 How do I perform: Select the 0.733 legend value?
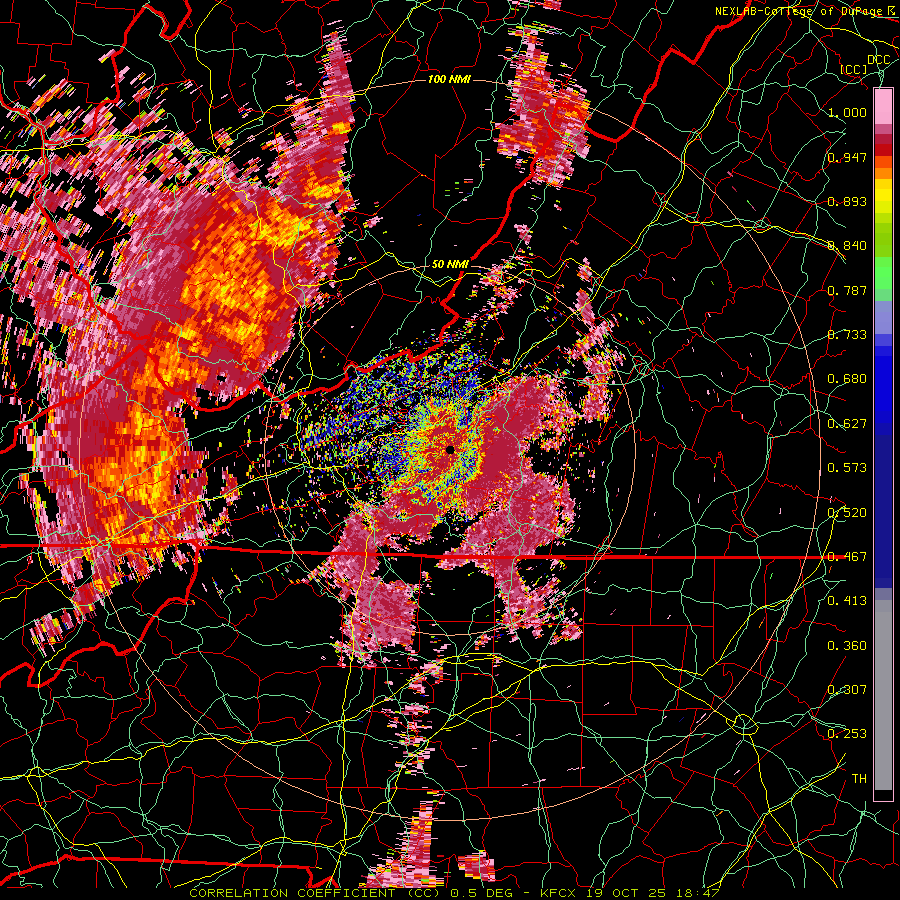[x=847, y=335]
